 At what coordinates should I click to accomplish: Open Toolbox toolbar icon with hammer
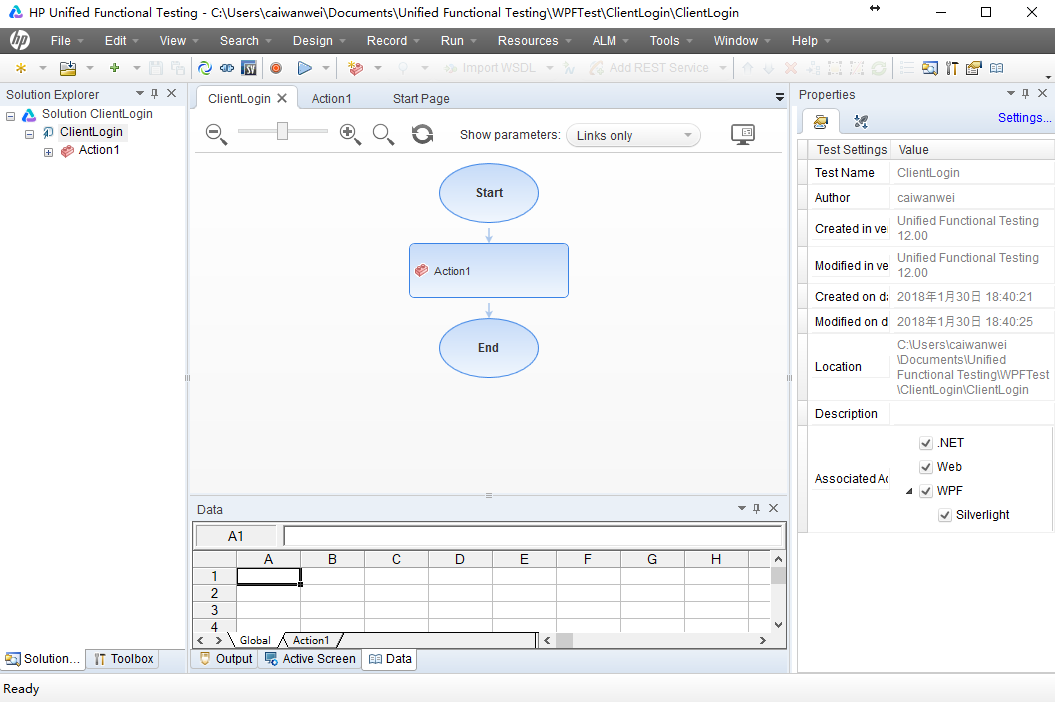(x=951, y=68)
